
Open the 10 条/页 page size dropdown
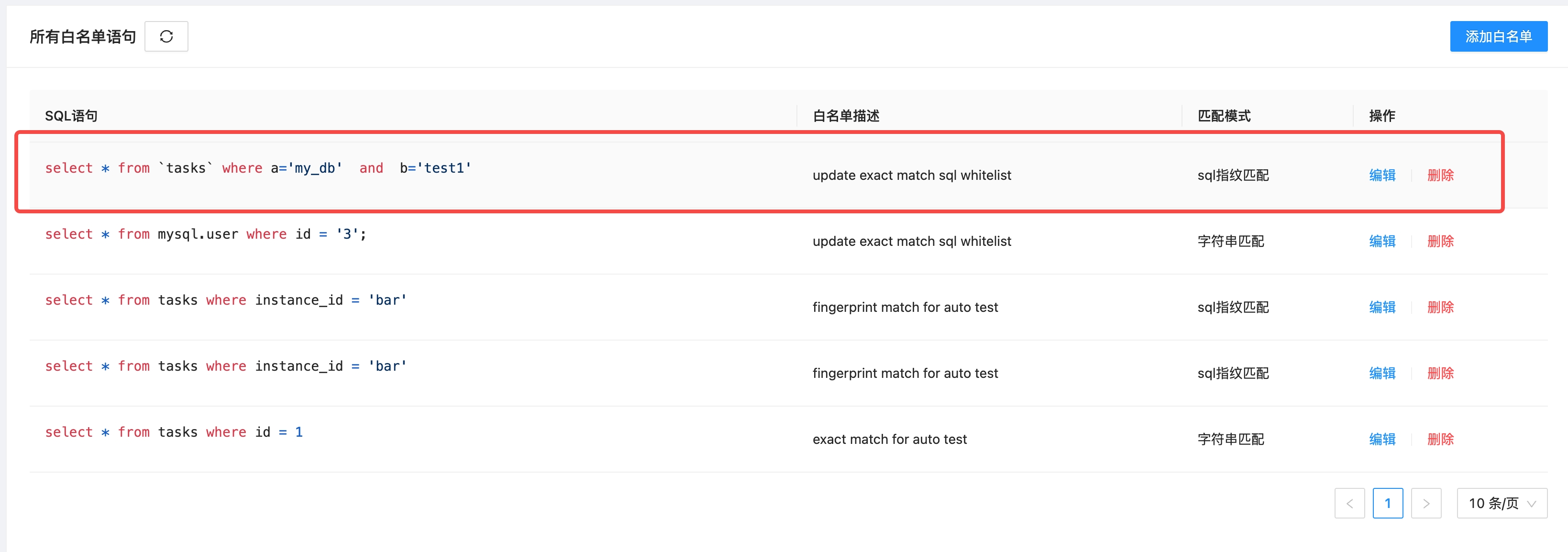click(1502, 503)
